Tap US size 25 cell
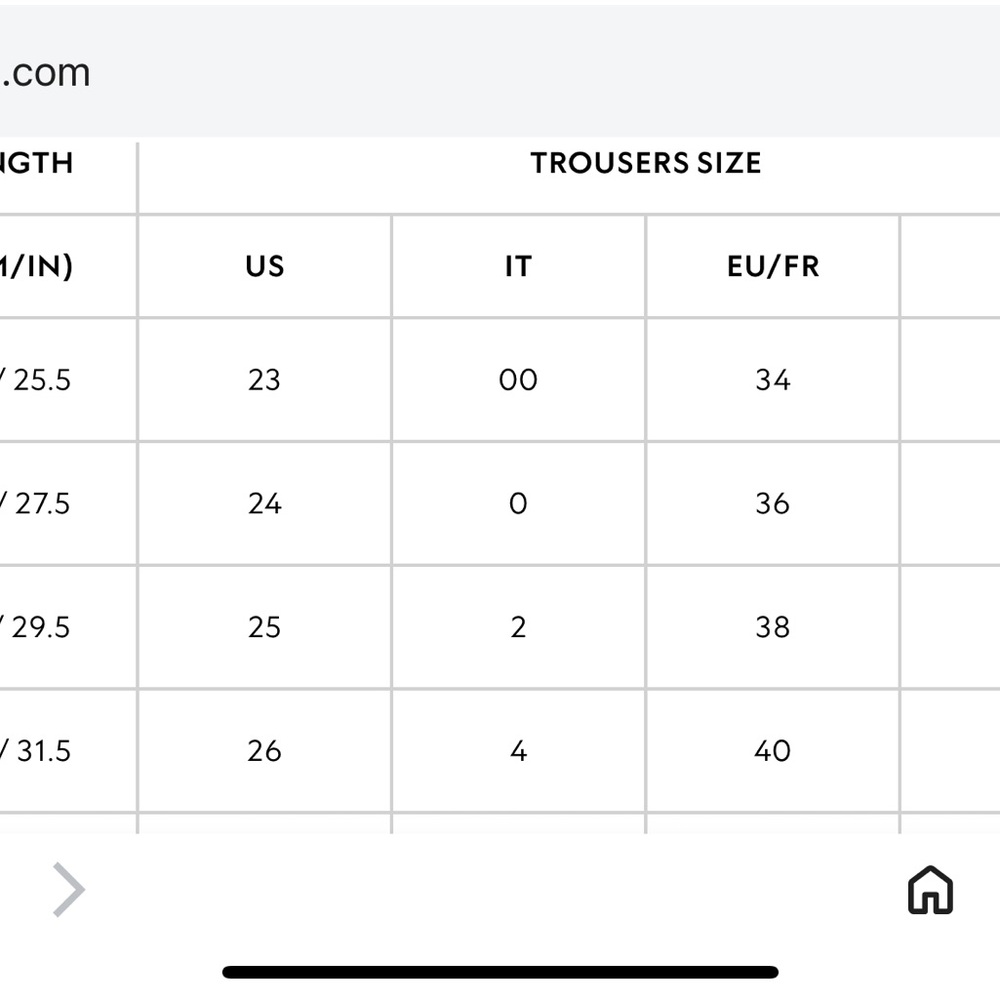Image resolution: width=1000 pixels, height=1000 pixels. coord(265,628)
